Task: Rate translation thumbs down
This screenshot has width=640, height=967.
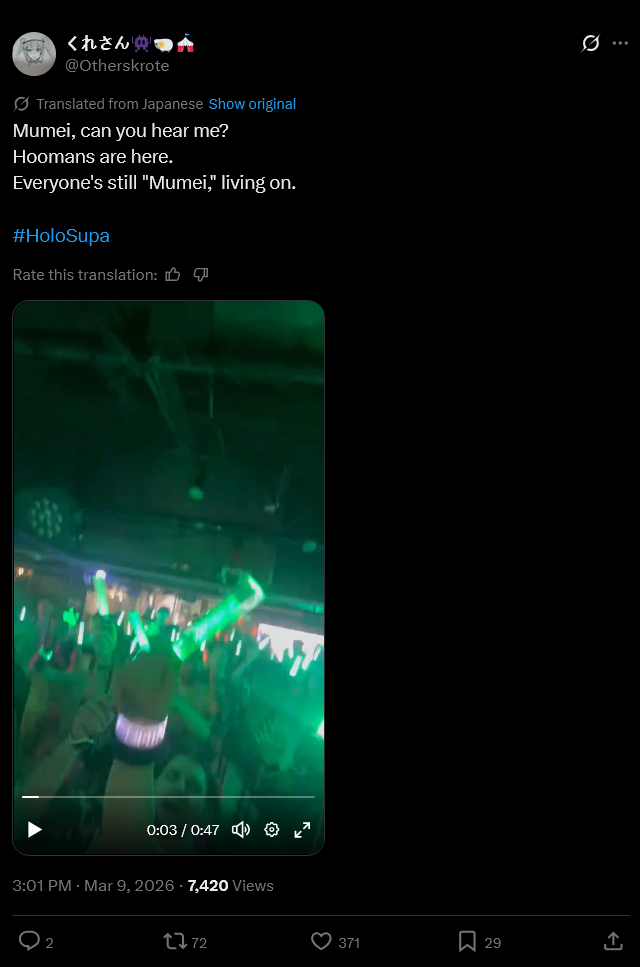Action: (200, 274)
